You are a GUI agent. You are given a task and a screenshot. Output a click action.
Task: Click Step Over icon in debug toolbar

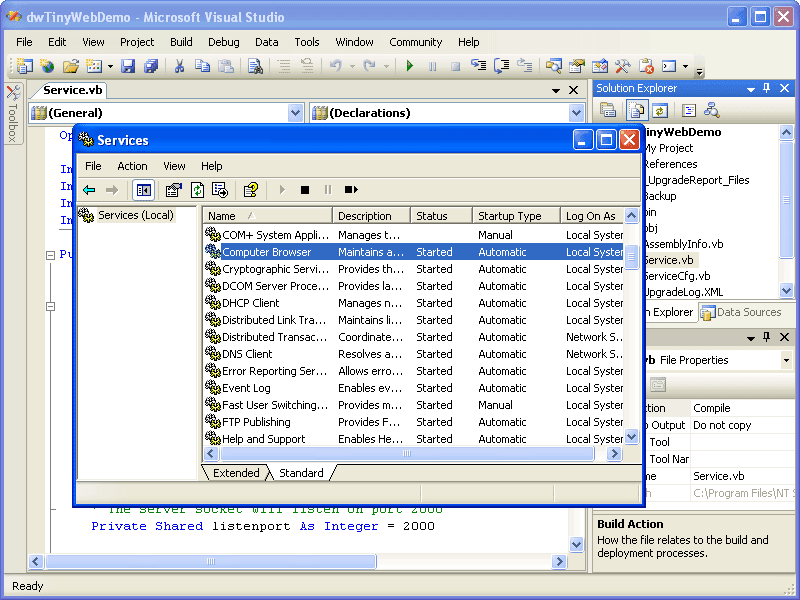tap(502, 65)
